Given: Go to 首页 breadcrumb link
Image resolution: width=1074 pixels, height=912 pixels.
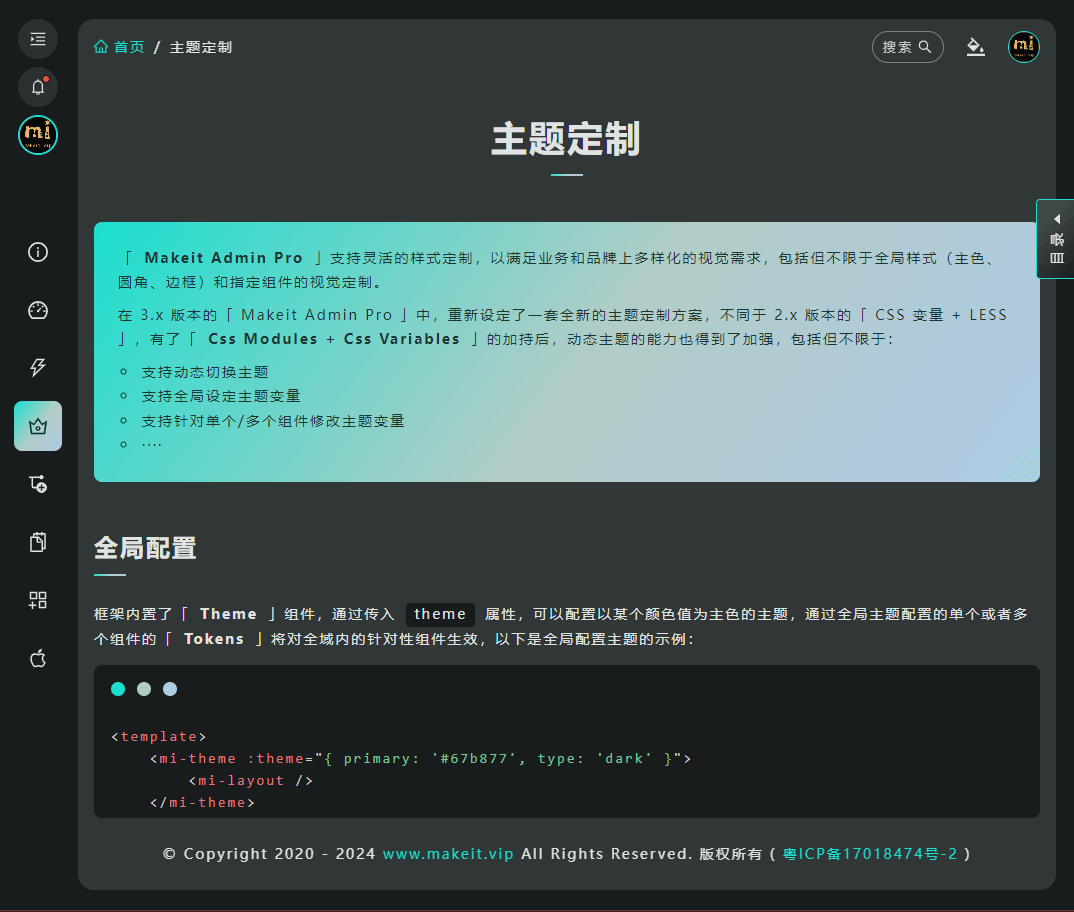Looking at the screenshot, I should click(x=129, y=47).
